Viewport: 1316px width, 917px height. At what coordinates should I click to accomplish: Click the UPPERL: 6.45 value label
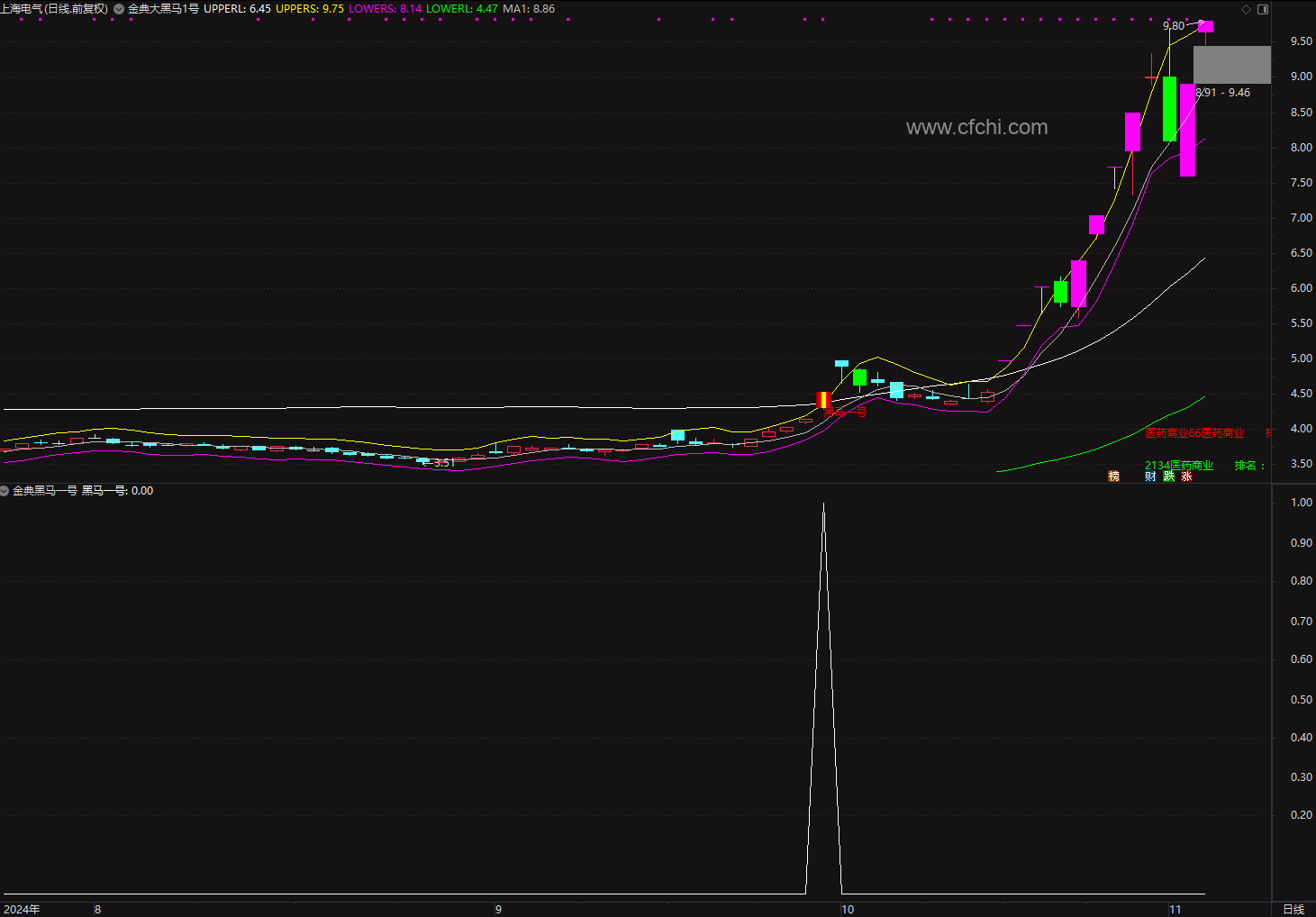coord(238,9)
